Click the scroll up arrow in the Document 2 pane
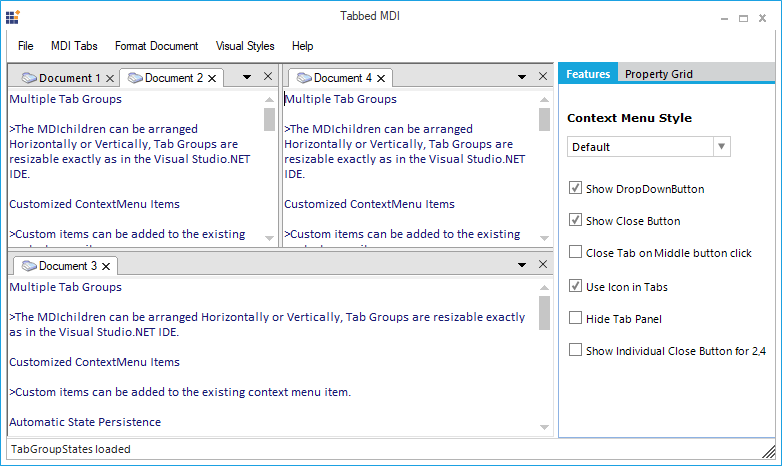782x466 pixels. coord(269,99)
